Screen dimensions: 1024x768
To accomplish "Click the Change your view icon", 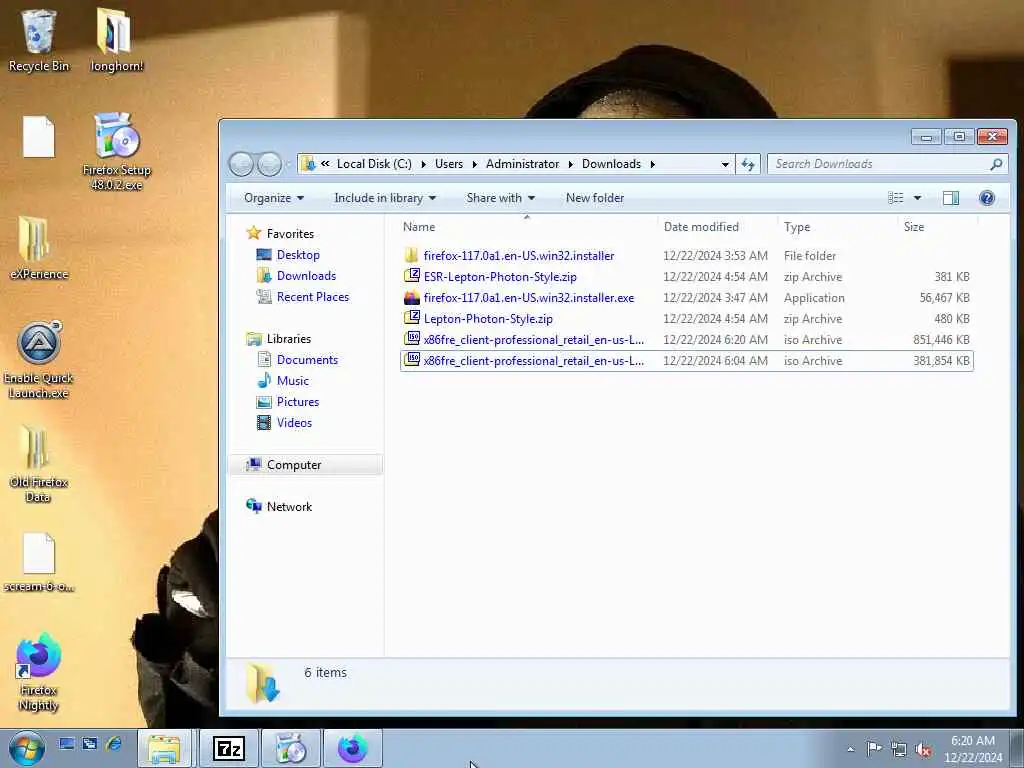I will [896, 198].
